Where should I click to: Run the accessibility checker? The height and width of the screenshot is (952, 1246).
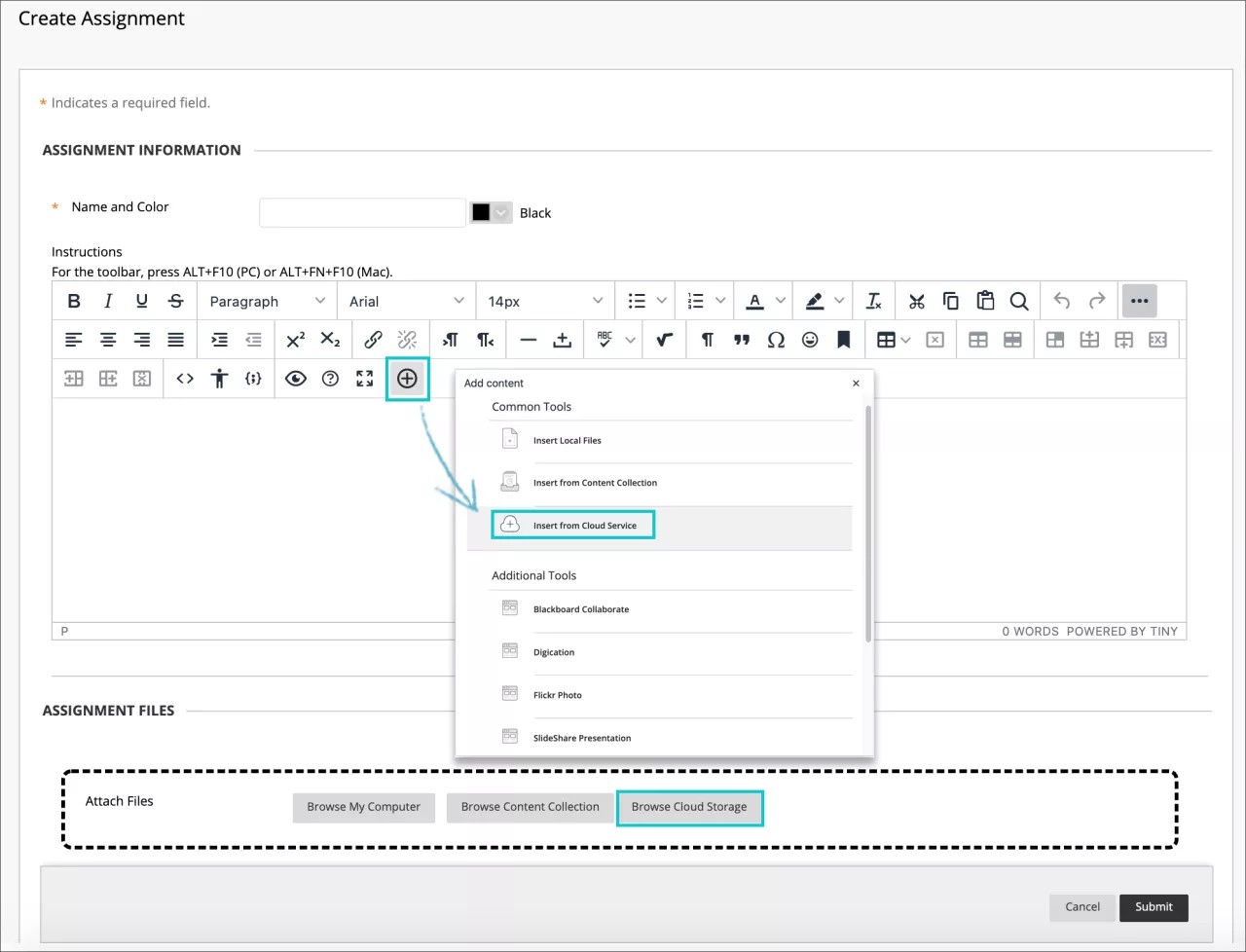(x=219, y=379)
